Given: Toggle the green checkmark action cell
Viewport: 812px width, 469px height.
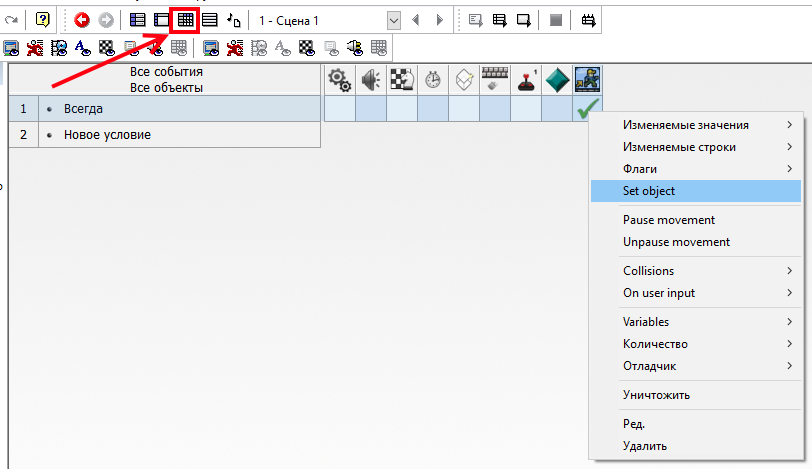Looking at the screenshot, I should click(587, 108).
